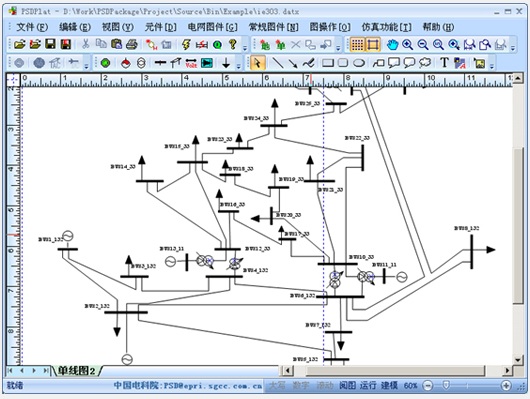
Task: Toggle the pointer selection mode button
Action: tap(258, 63)
